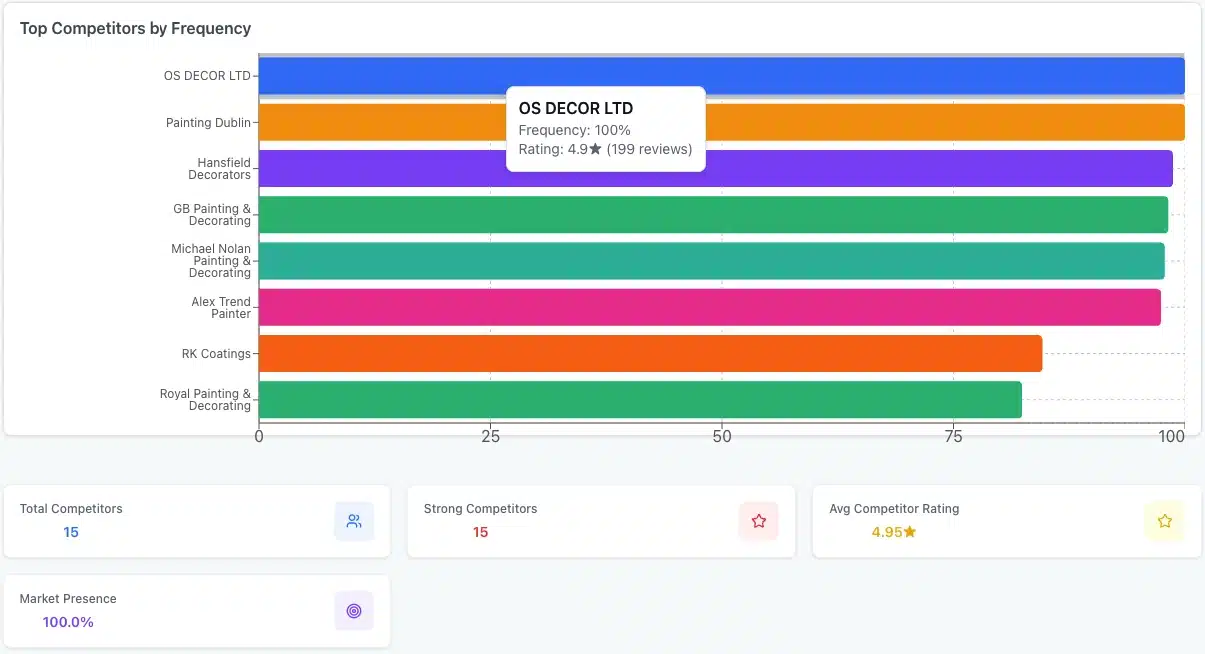1205x654 pixels.
Task: Click the 'Hansfield Decorators' axis label
Action: click(x=220, y=169)
